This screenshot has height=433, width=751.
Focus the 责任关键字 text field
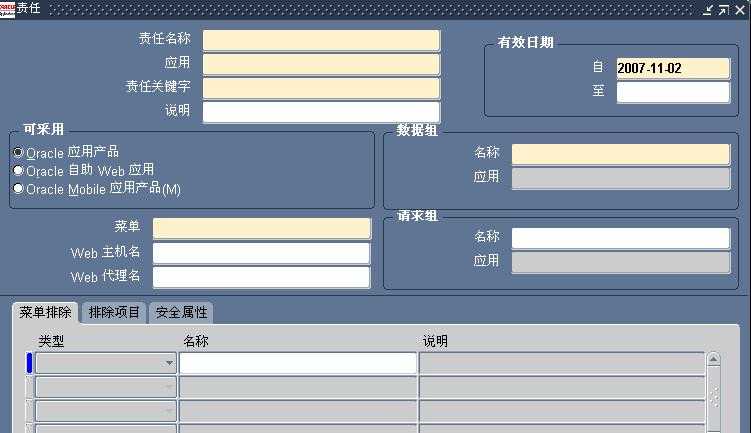pyautogui.click(x=321, y=88)
